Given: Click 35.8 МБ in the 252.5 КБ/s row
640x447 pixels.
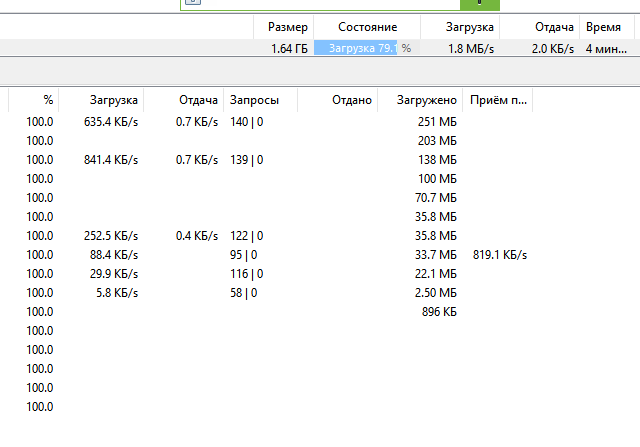Looking at the screenshot, I should [436, 236].
